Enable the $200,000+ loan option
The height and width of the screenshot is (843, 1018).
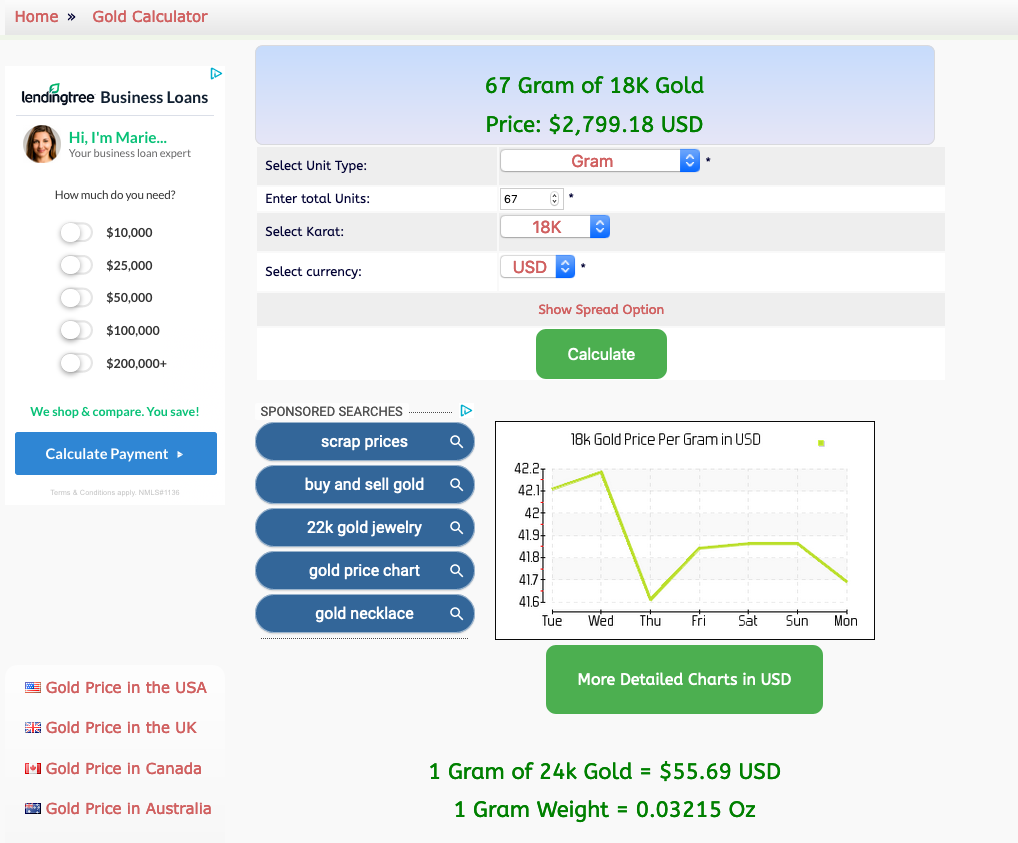pyautogui.click(x=75, y=363)
